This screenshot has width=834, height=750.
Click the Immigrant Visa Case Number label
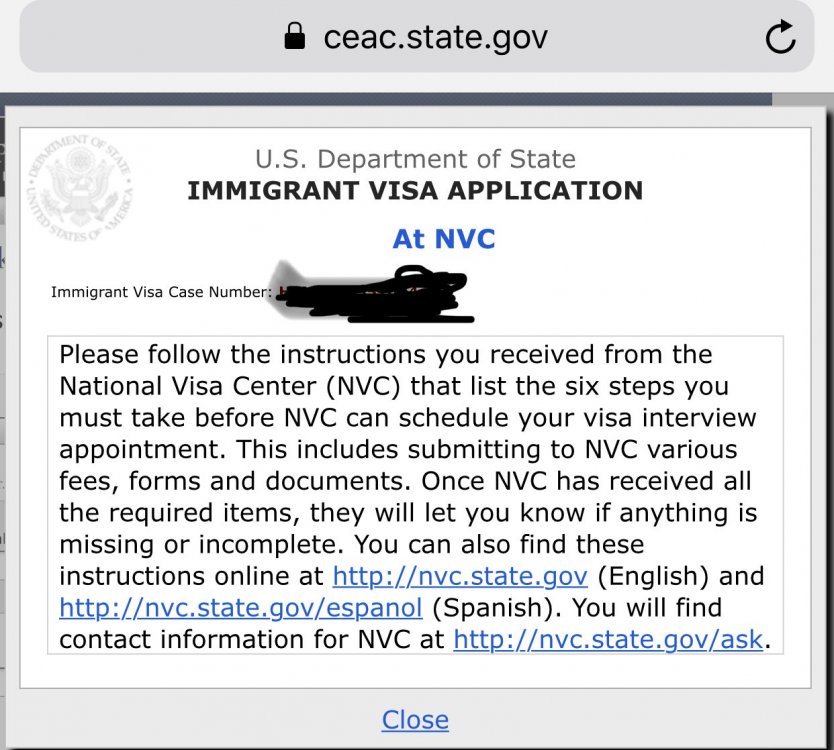click(x=161, y=292)
